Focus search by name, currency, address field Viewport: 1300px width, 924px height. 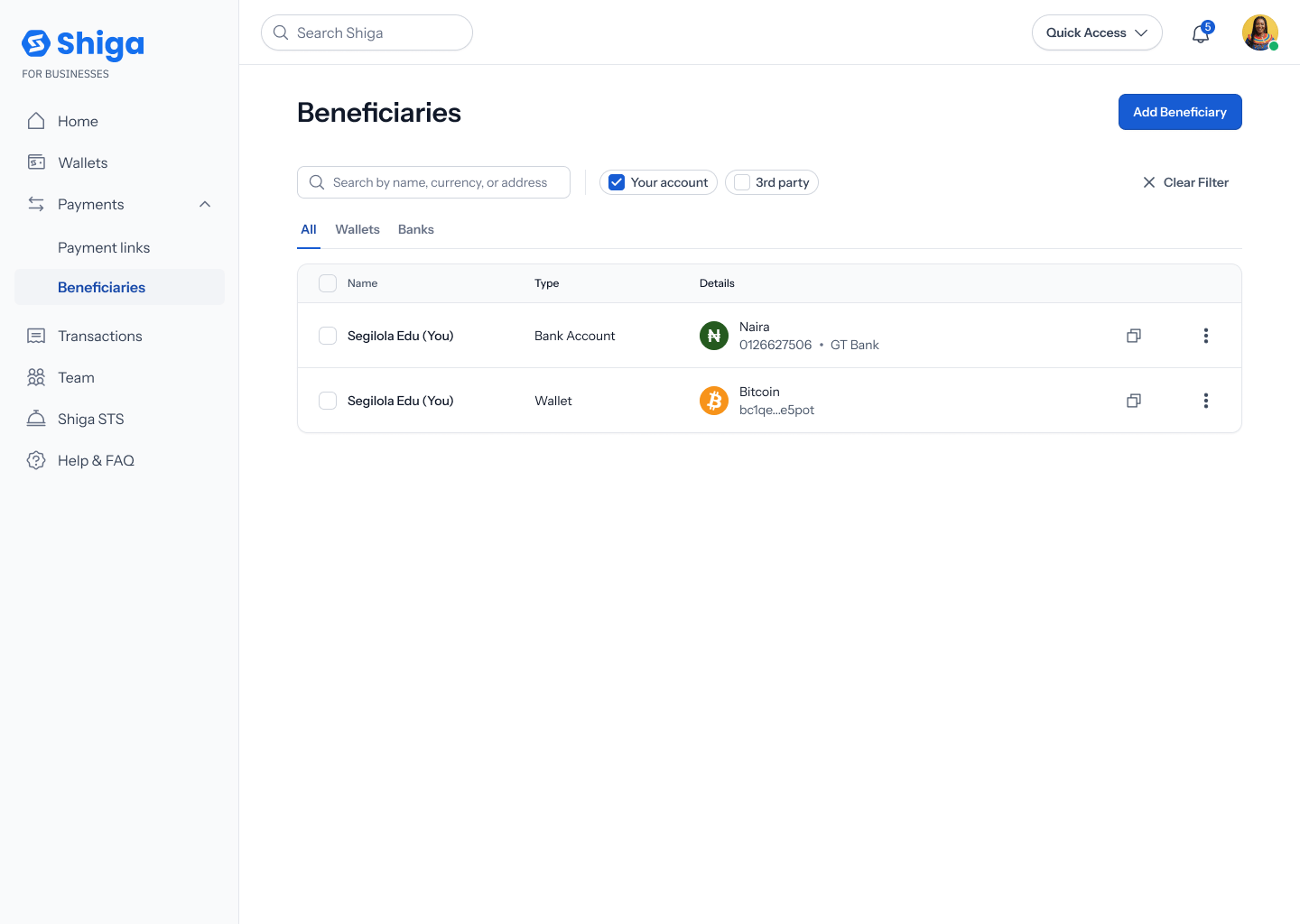point(433,182)
